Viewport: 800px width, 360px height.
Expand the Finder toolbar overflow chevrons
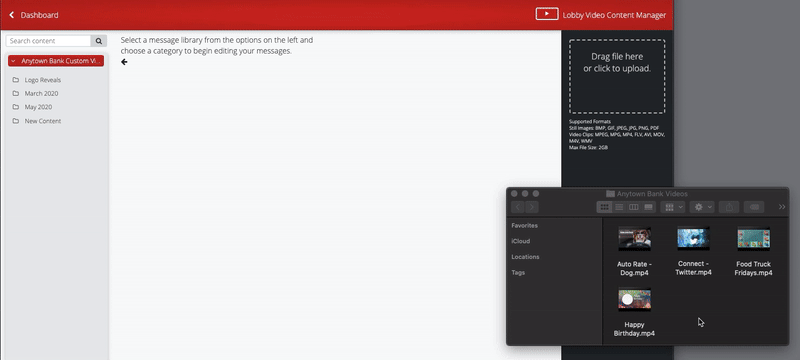pyautogui.click(x=782, y=207)
